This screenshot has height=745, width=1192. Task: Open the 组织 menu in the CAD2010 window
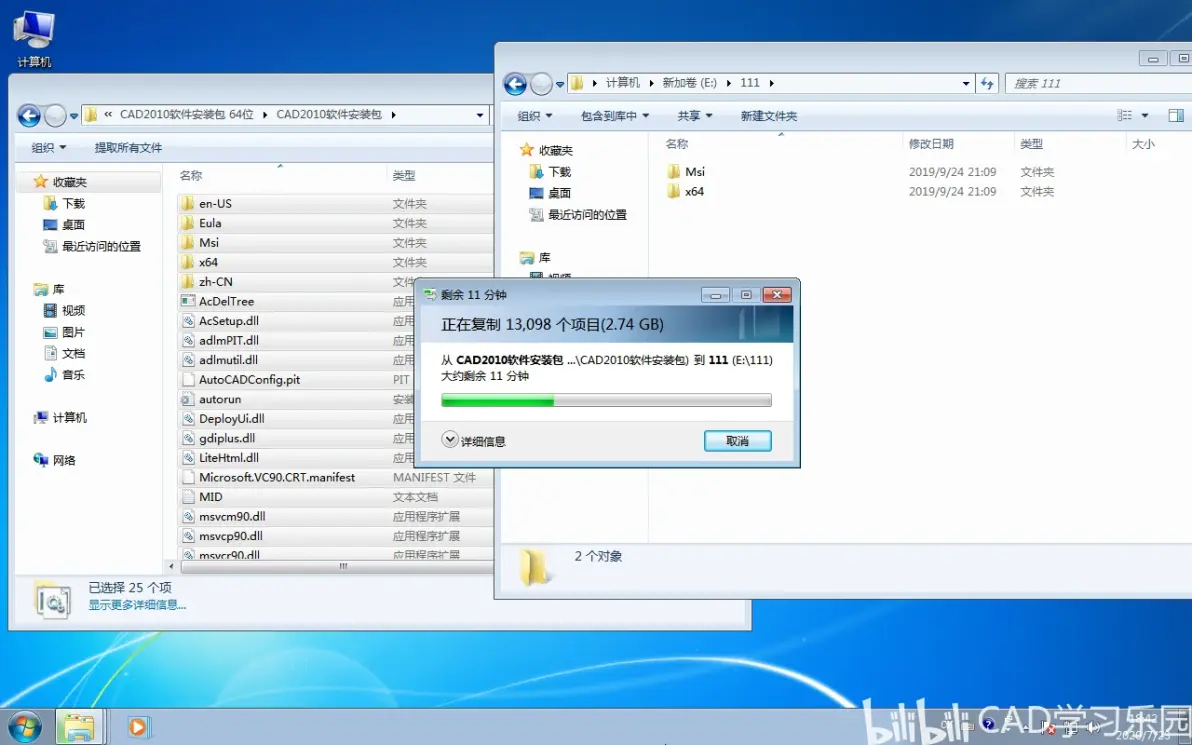coord(49,147)
